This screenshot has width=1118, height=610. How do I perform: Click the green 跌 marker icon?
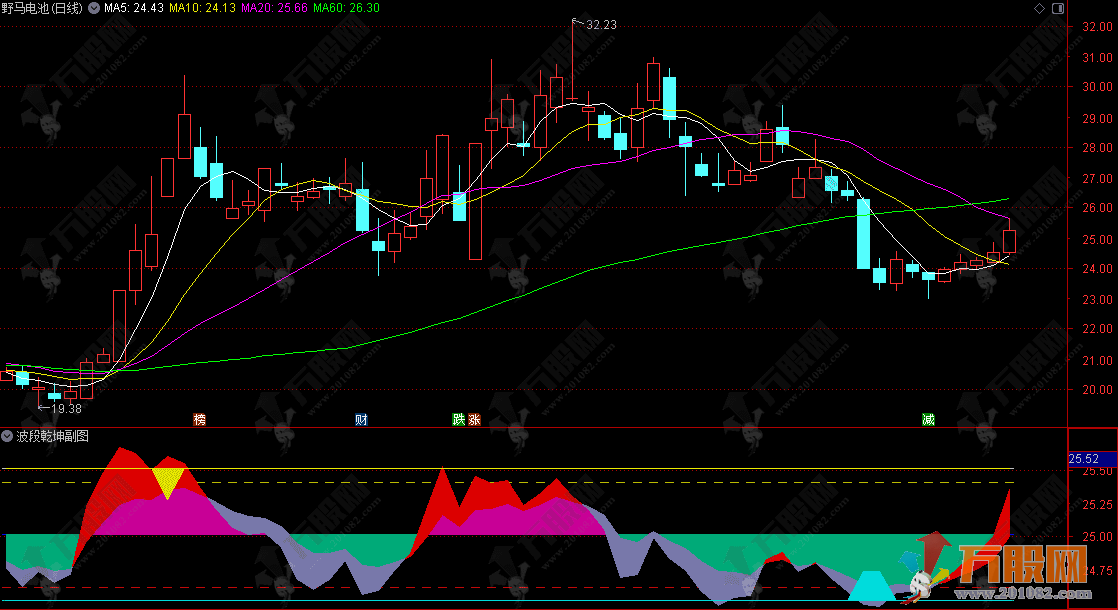458,420
